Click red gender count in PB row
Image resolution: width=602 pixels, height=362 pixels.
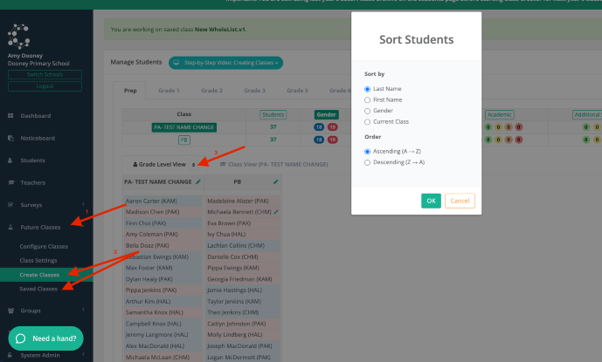tap(332, 140)
